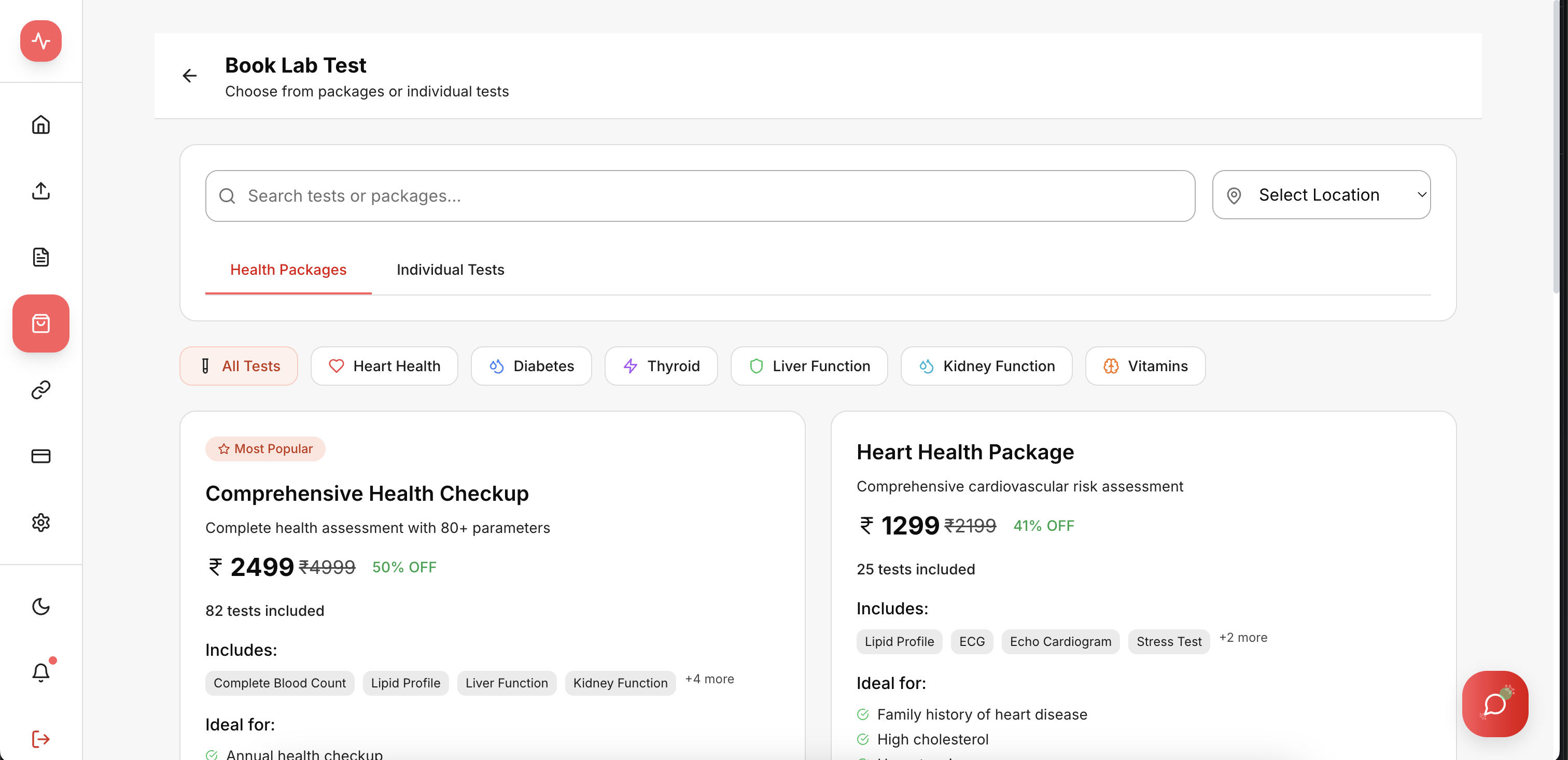Expand +2 more in Heart Health Package
Screen dimensions: 1568x760
coord(1243,637)
